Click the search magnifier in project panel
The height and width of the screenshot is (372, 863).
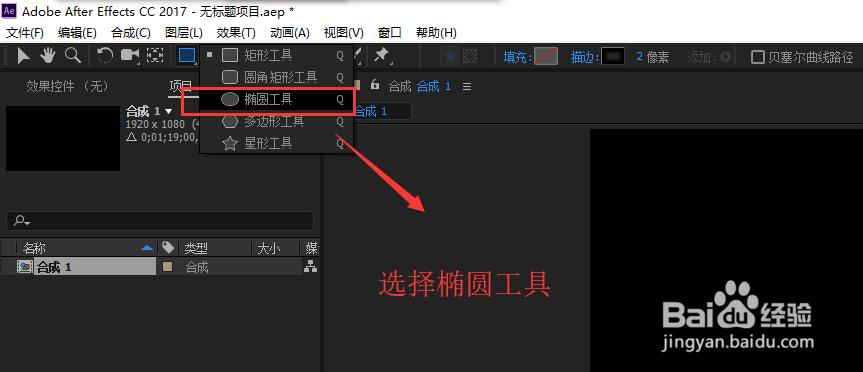pyautogui.click(x=21, y=221)
